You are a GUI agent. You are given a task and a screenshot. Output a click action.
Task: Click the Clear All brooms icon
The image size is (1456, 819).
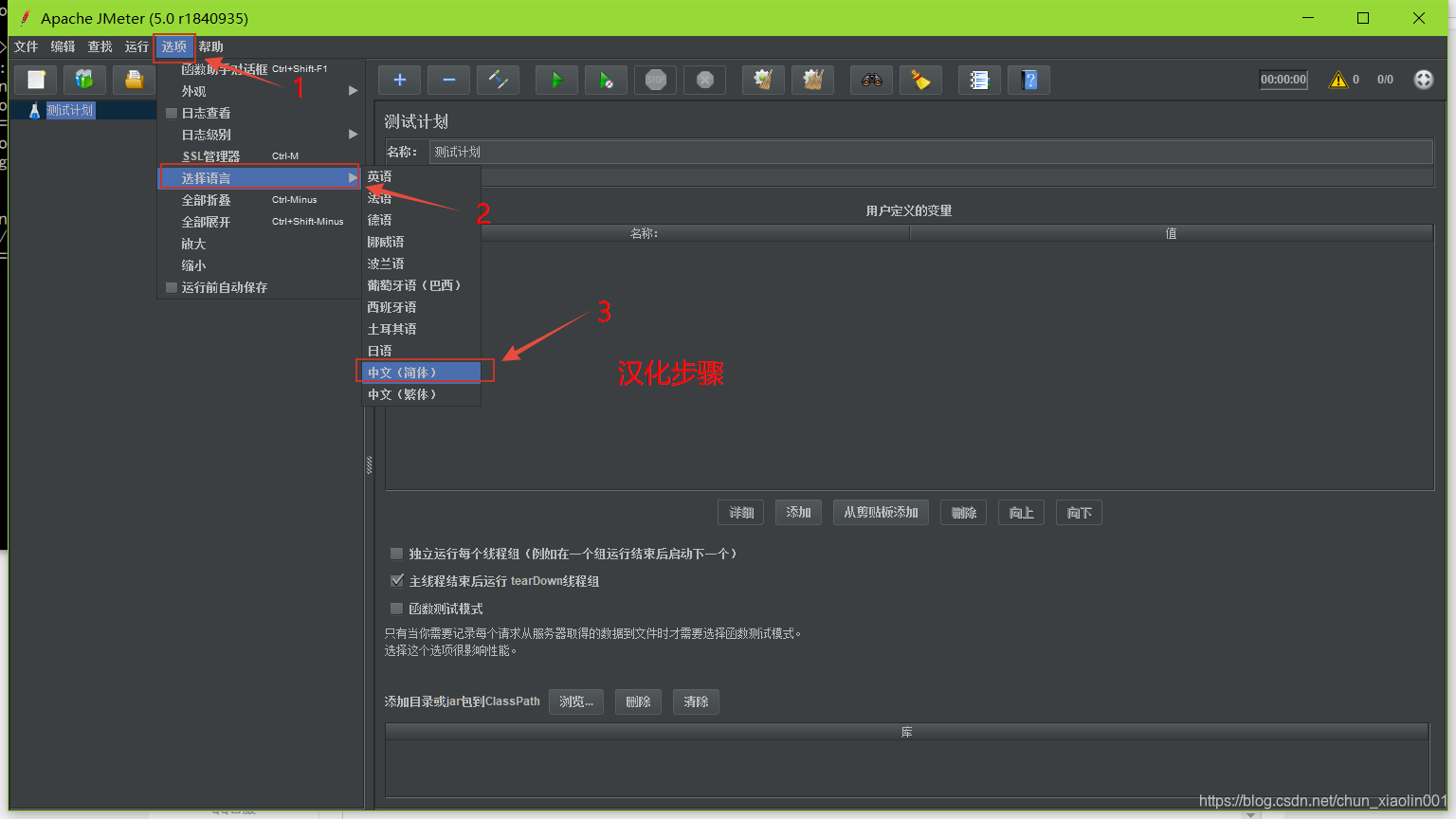[x=812, y=80]
